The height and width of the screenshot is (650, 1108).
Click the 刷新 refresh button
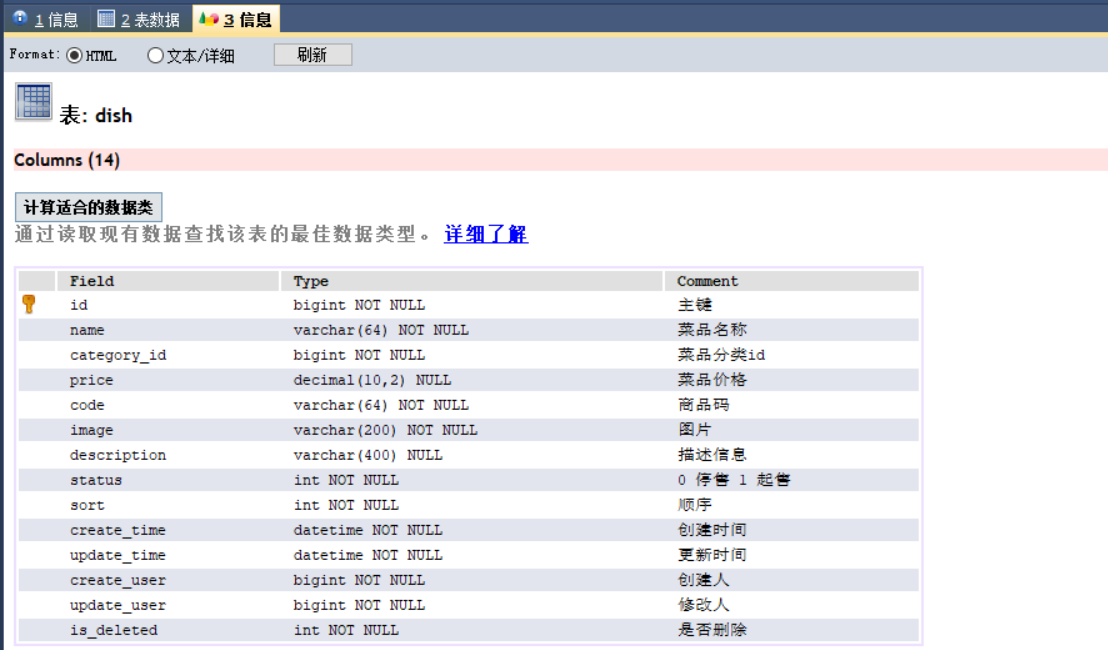(x=312, y=54)
